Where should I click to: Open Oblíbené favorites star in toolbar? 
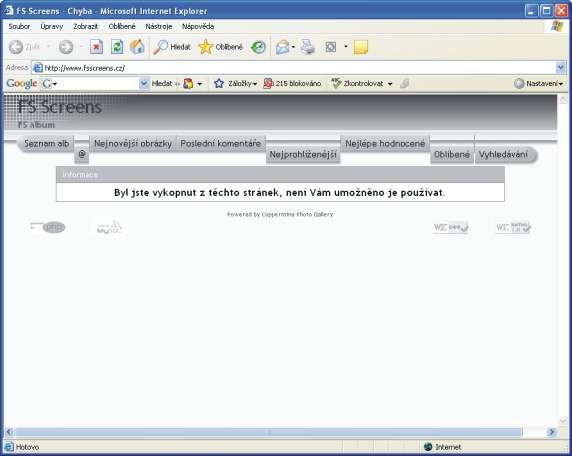click(220, 47)
